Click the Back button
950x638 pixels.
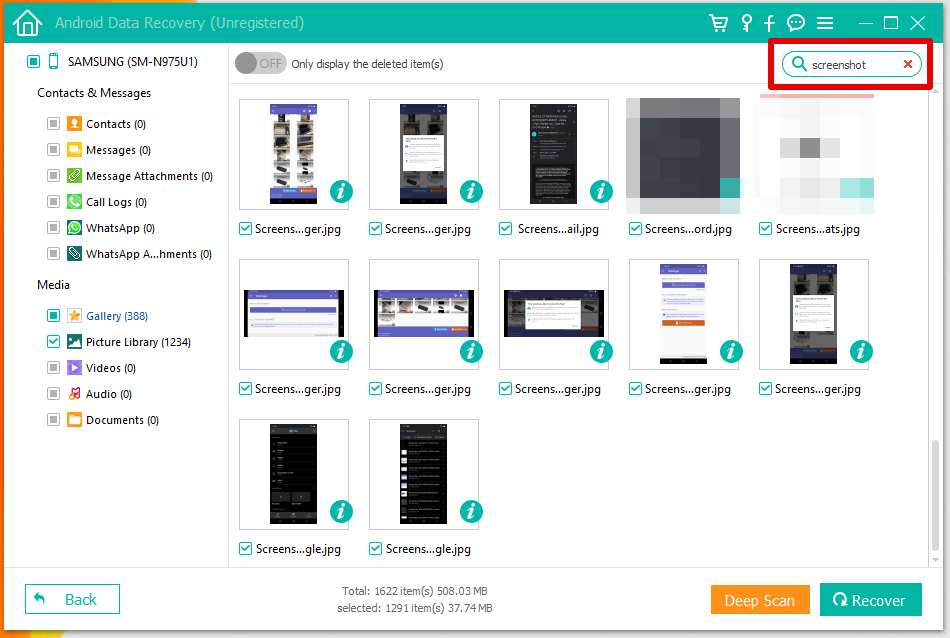[x=72, y=599]
